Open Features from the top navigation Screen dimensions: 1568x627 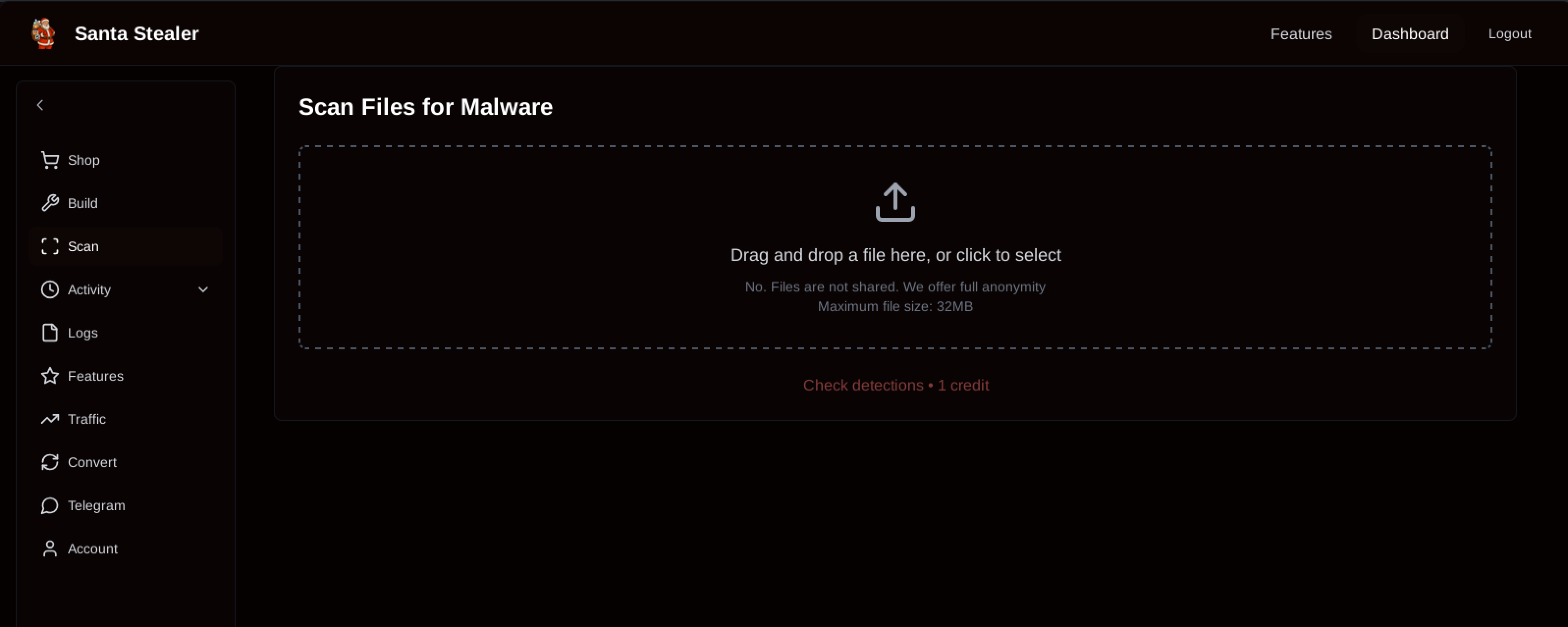click(1301, 33)
